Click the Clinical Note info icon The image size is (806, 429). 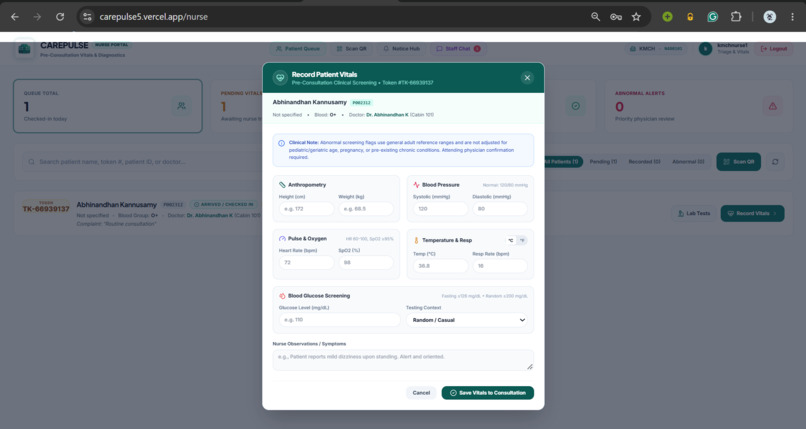point(281,143)
